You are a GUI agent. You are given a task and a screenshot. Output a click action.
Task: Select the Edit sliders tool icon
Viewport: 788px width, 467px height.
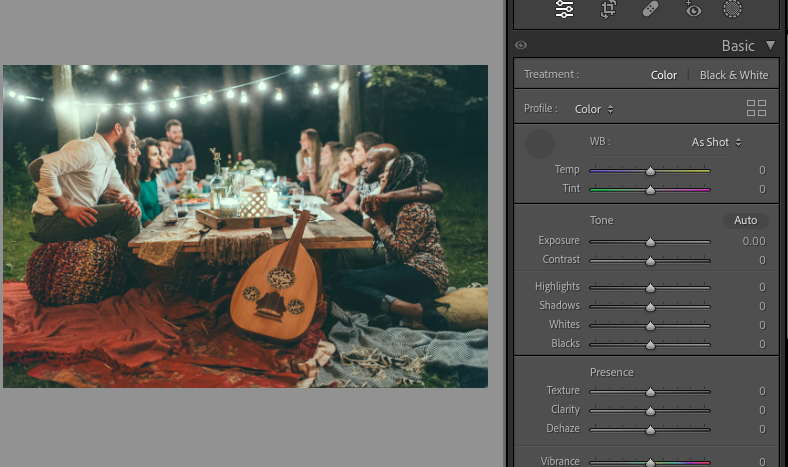565,10
